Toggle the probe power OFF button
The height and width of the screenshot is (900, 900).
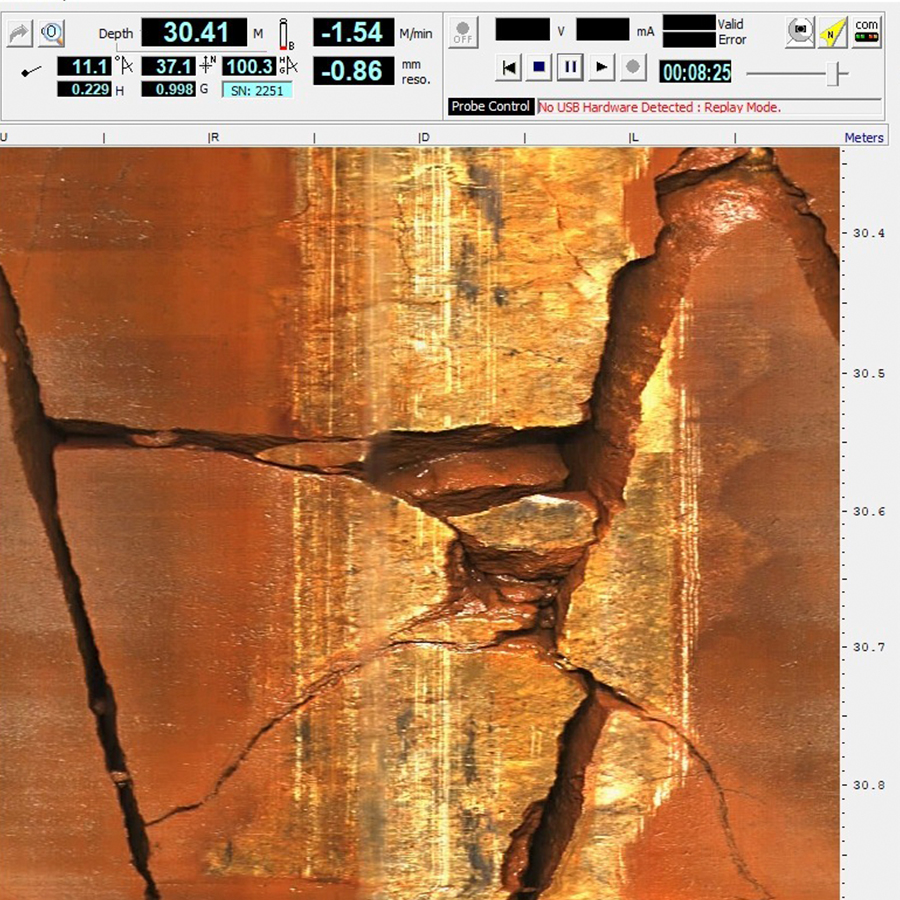463,30
